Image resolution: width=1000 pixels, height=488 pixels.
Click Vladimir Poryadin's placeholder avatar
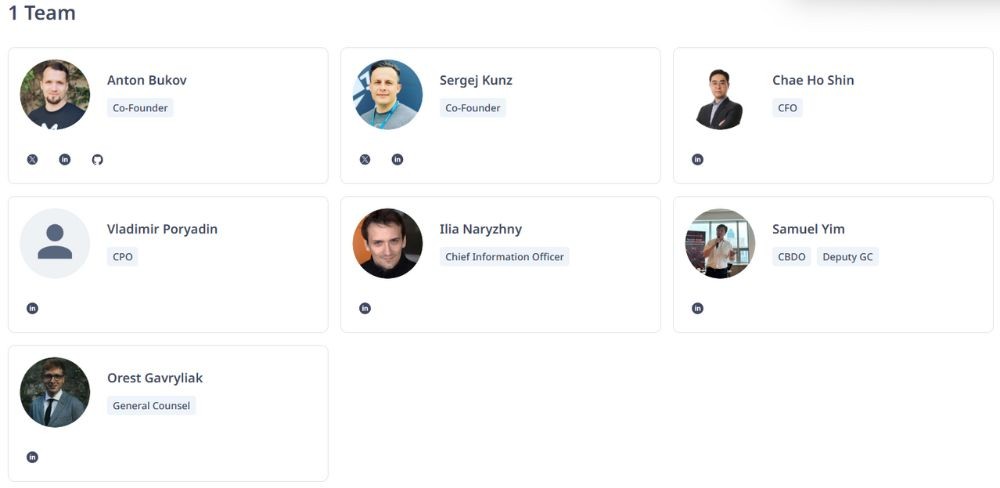pyautogui.click(x=55, y=243)
